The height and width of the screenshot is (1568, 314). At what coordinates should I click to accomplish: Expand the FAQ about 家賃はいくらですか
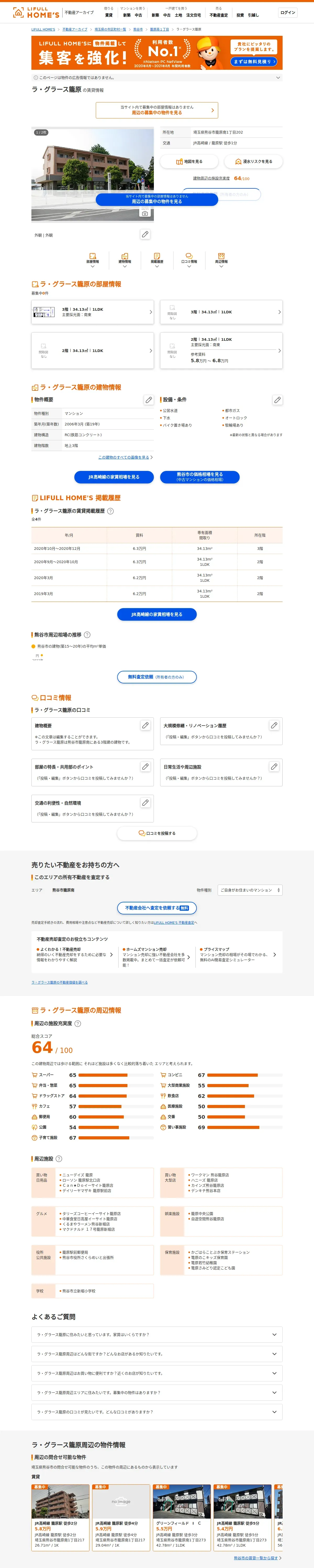coord(157,1335)
